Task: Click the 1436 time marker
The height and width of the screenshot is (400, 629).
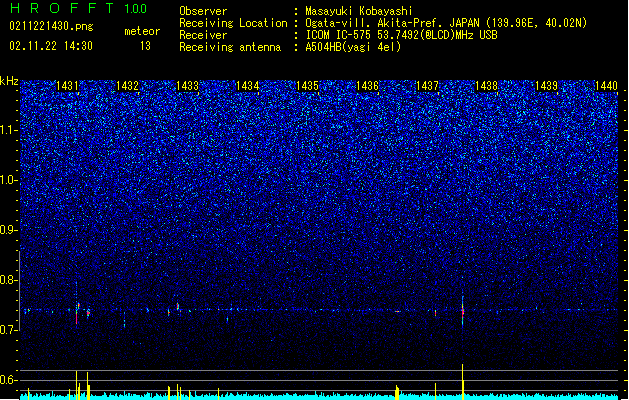Action: [x=367, y=86]
